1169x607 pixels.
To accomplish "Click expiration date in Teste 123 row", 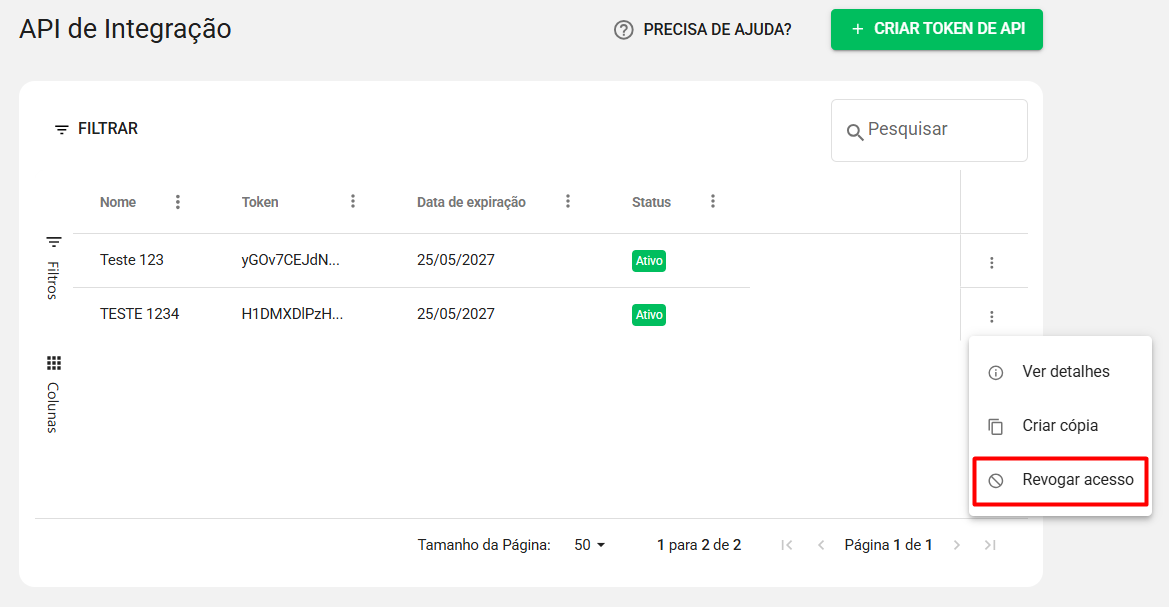I will point(456,260).
